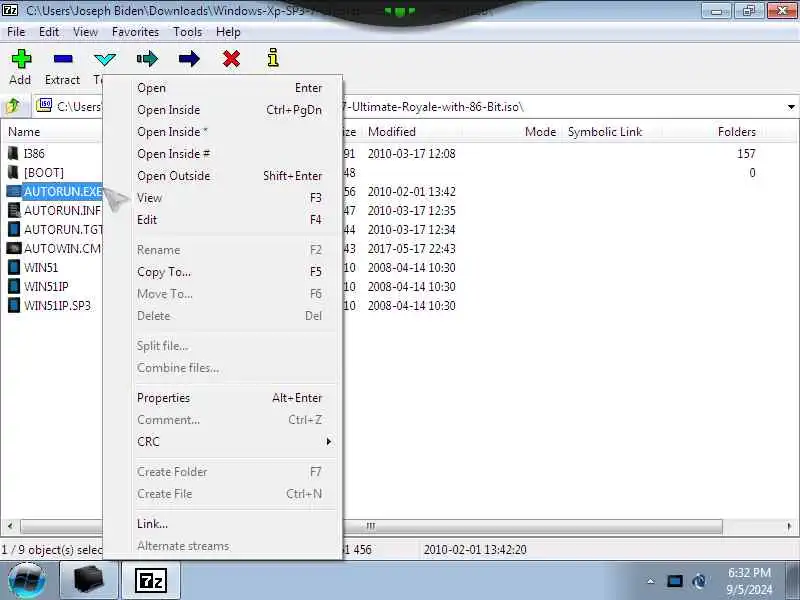Choose Link... in context menu
Viewport: 800px width, 600px height.
230,523
